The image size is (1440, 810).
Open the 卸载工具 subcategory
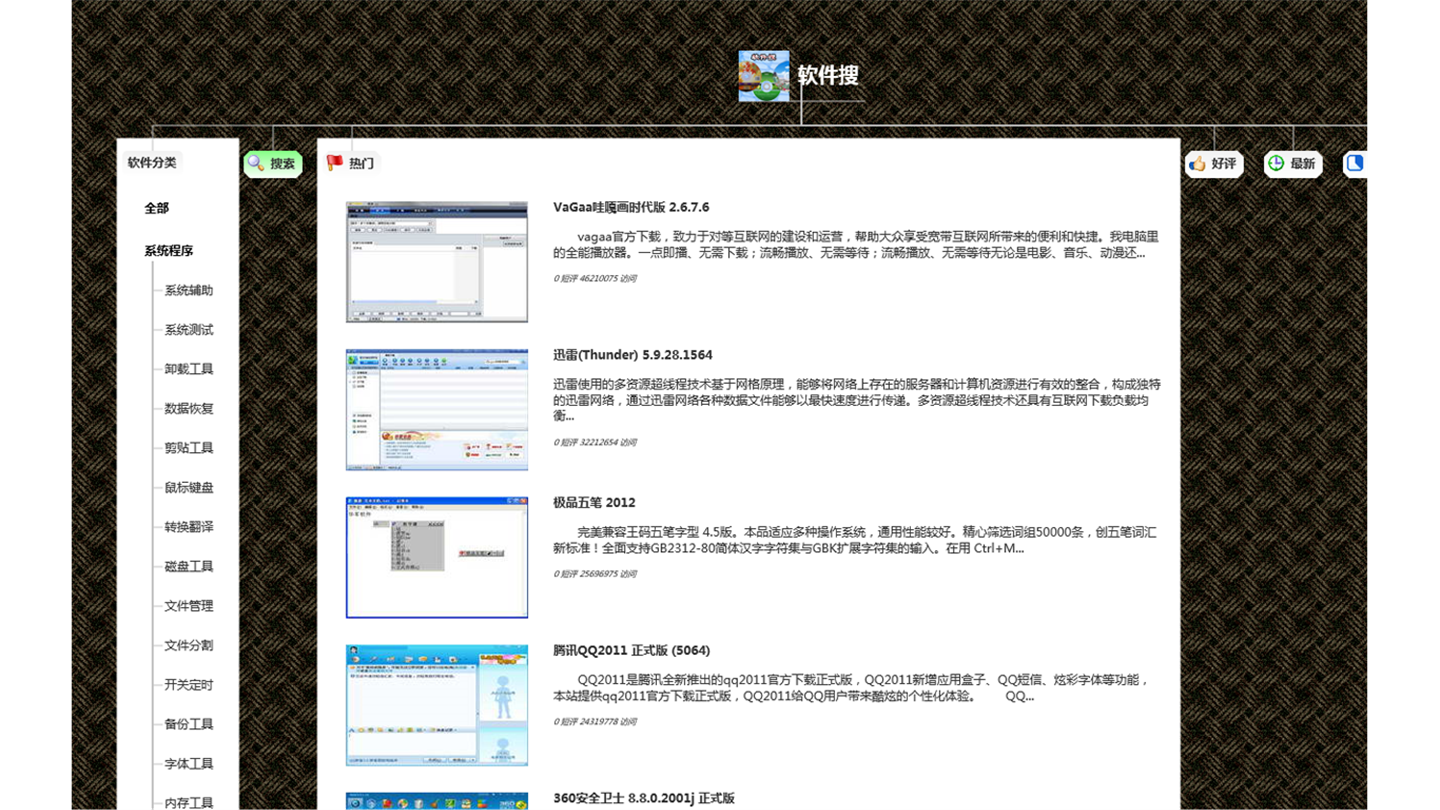pos(189,369)
